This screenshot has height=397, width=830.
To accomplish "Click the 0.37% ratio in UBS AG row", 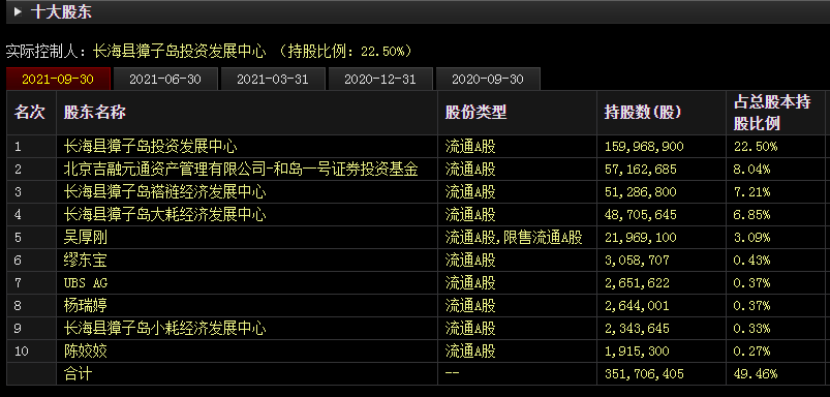I will [752, 283].
